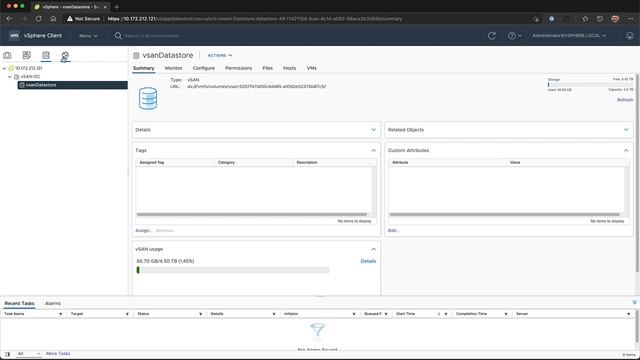Open VMs and Templates inventory view
Screen dimensions: 640x360
(27, 55)
